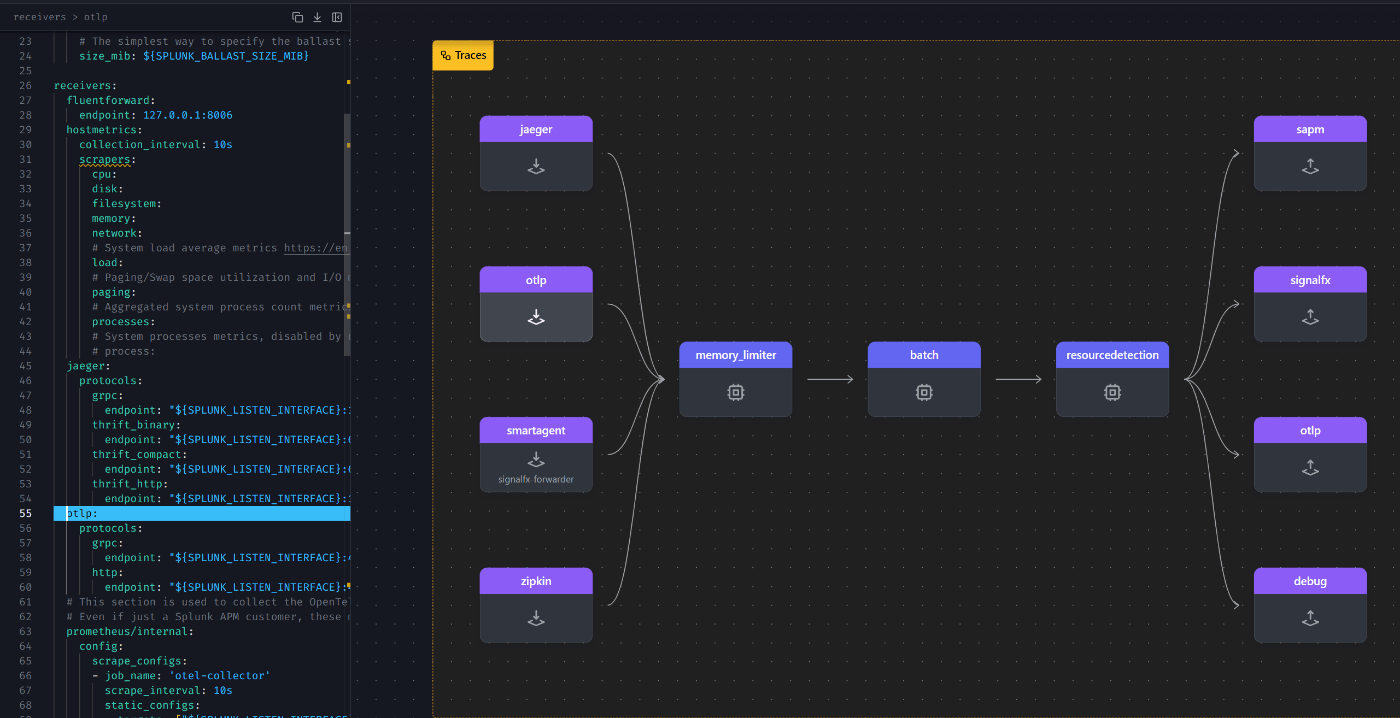Click the filesystem: scraper line

coord(127,204)
